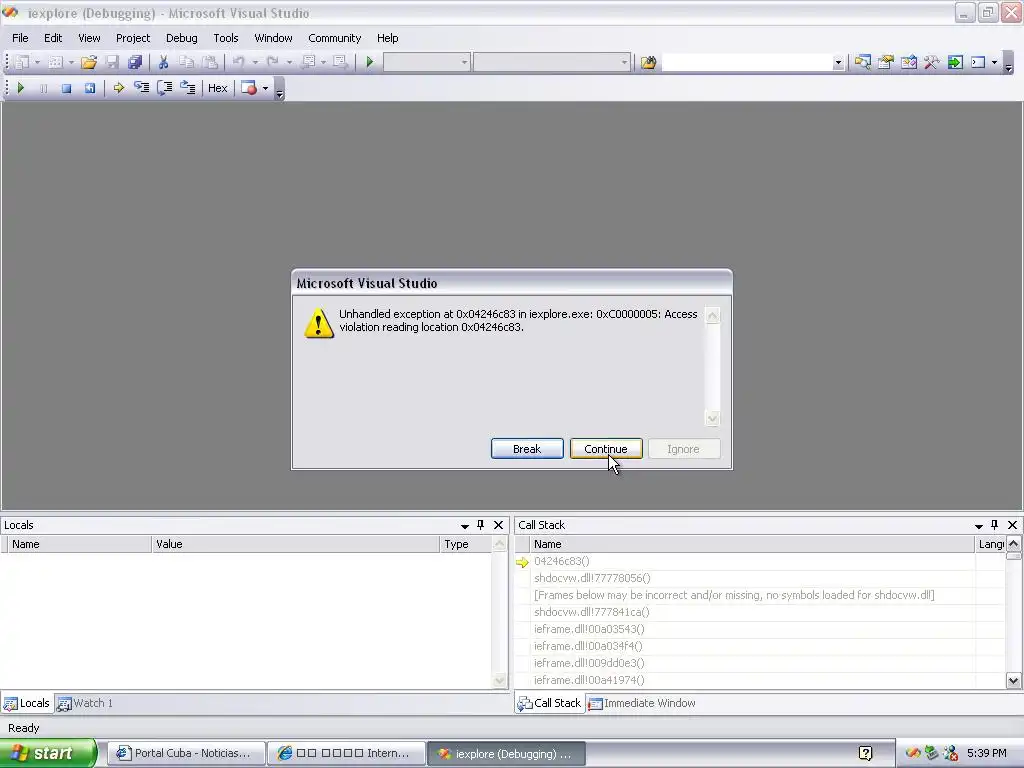Click the Windows start button
The width and height of the screenshot is (1024, 768).
coord(48,753)
